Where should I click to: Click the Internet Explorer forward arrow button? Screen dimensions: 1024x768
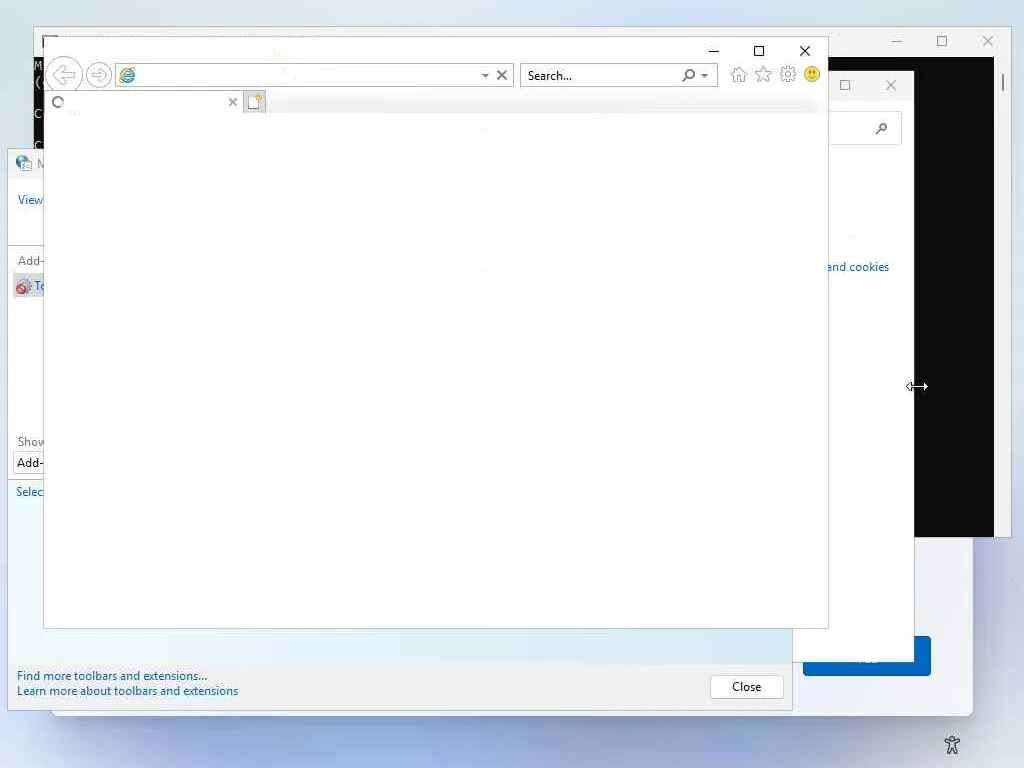[99, 75]
